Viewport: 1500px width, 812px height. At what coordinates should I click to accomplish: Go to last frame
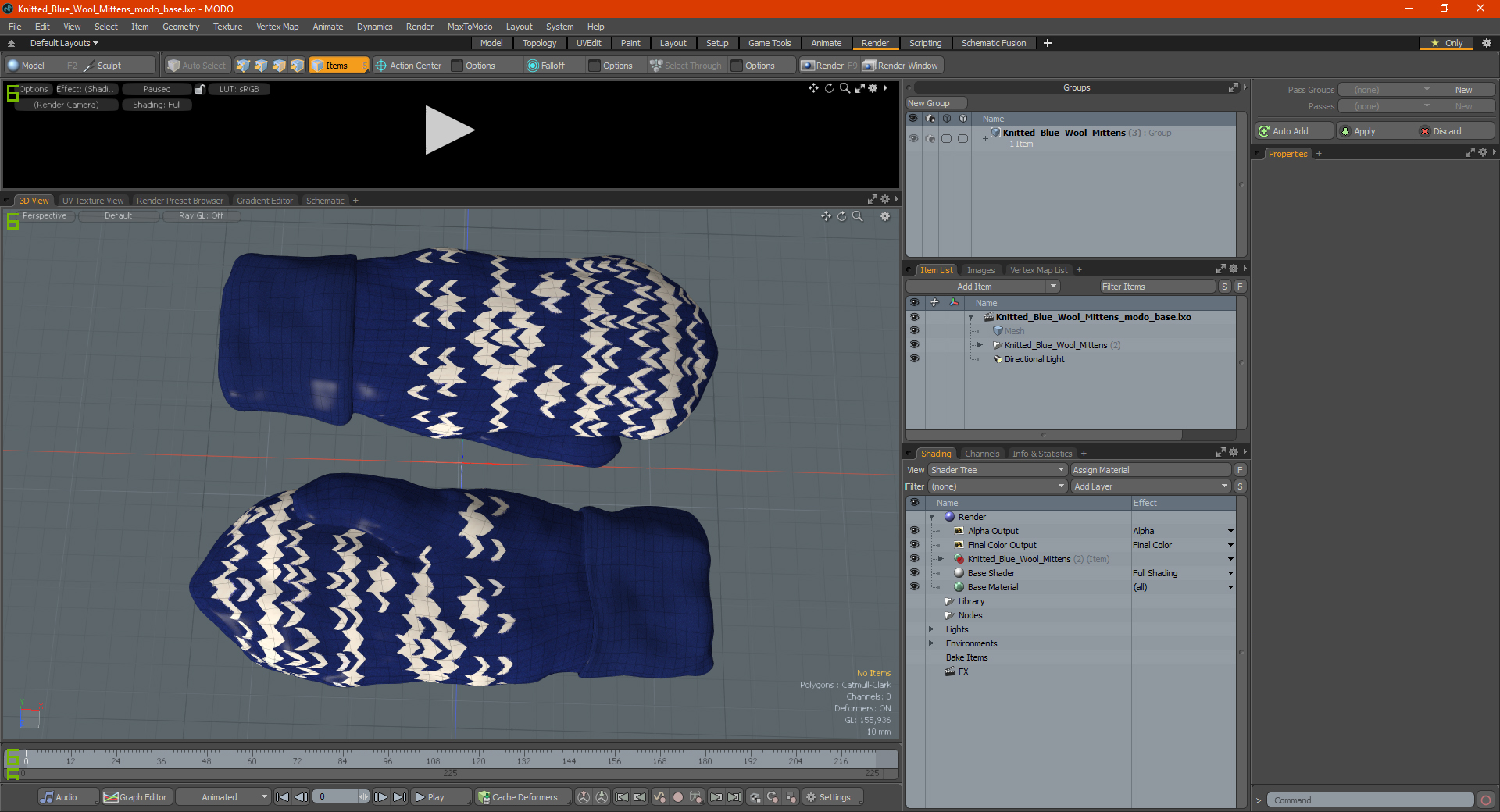(399, 797)
